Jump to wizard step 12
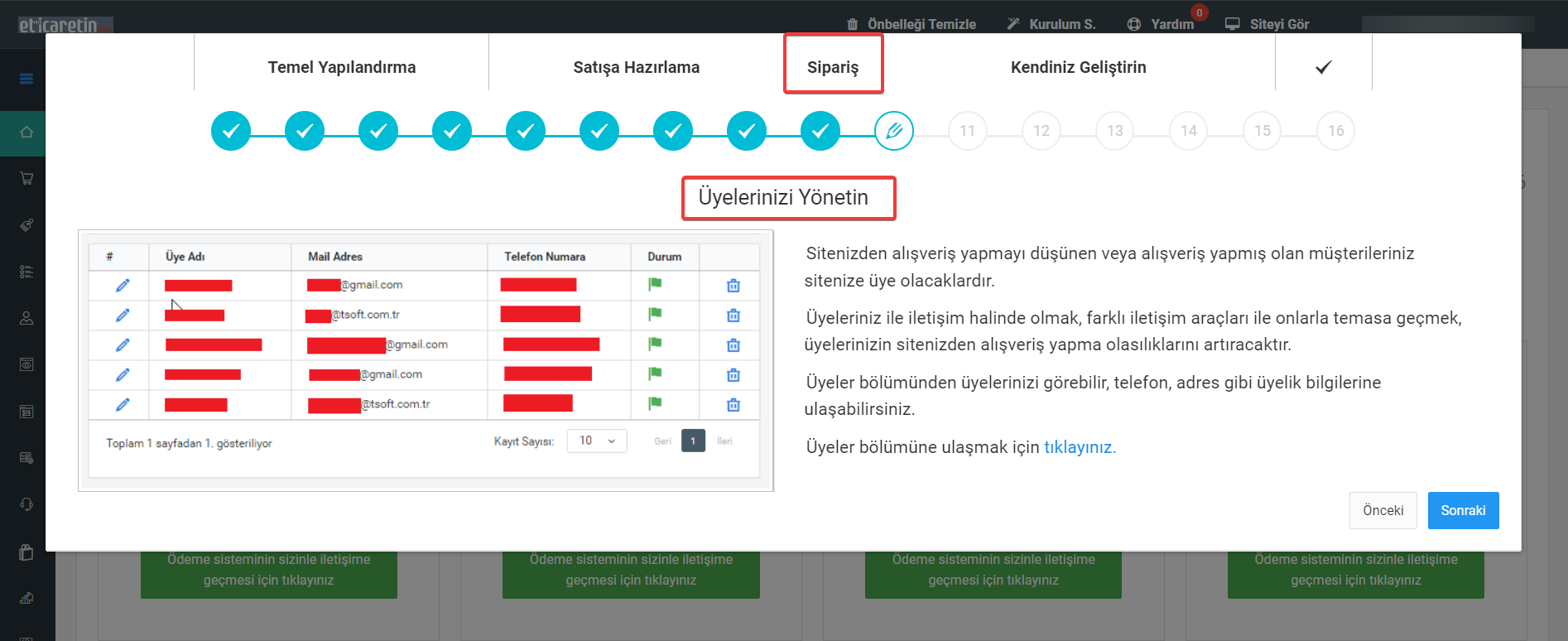The height and width of the screenshot is (641, 1568). 1041,131
